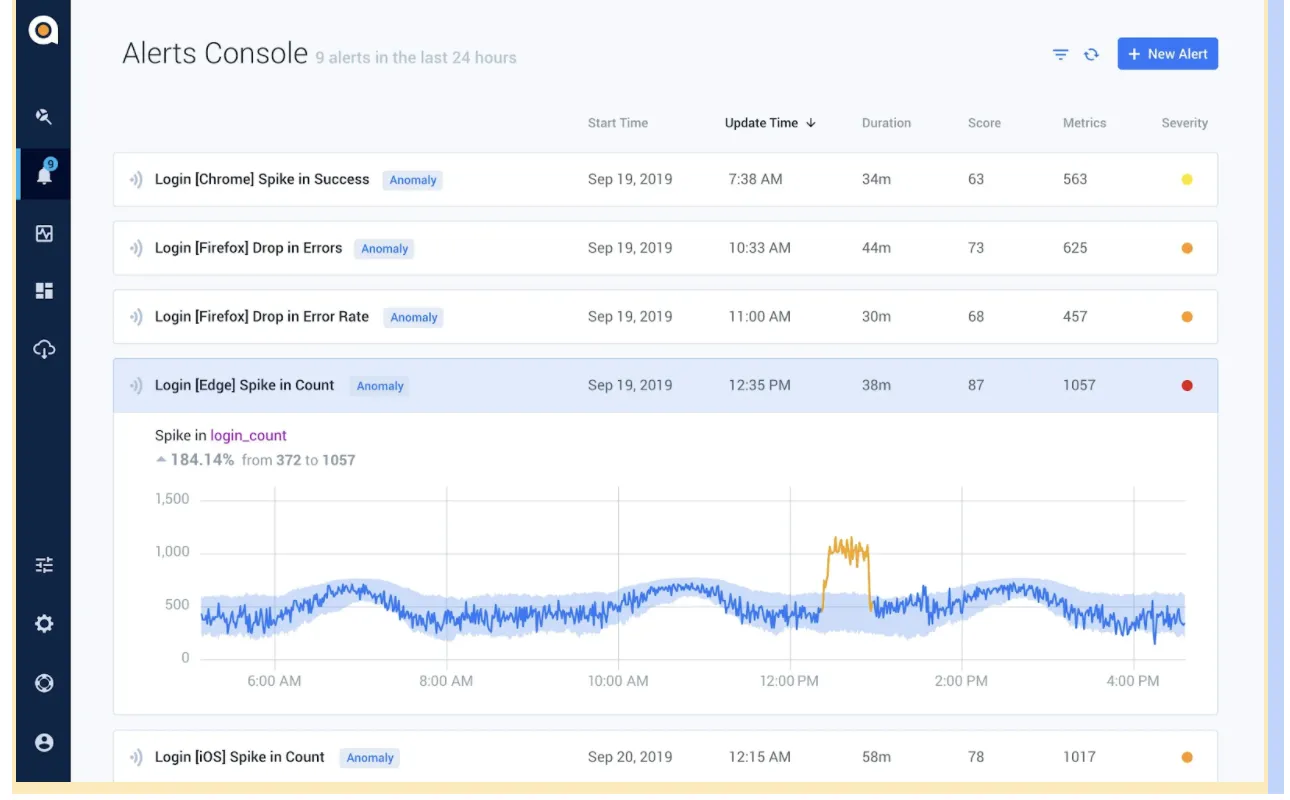Open the dashboards grid sidebar icon

(x=44, y=291)
